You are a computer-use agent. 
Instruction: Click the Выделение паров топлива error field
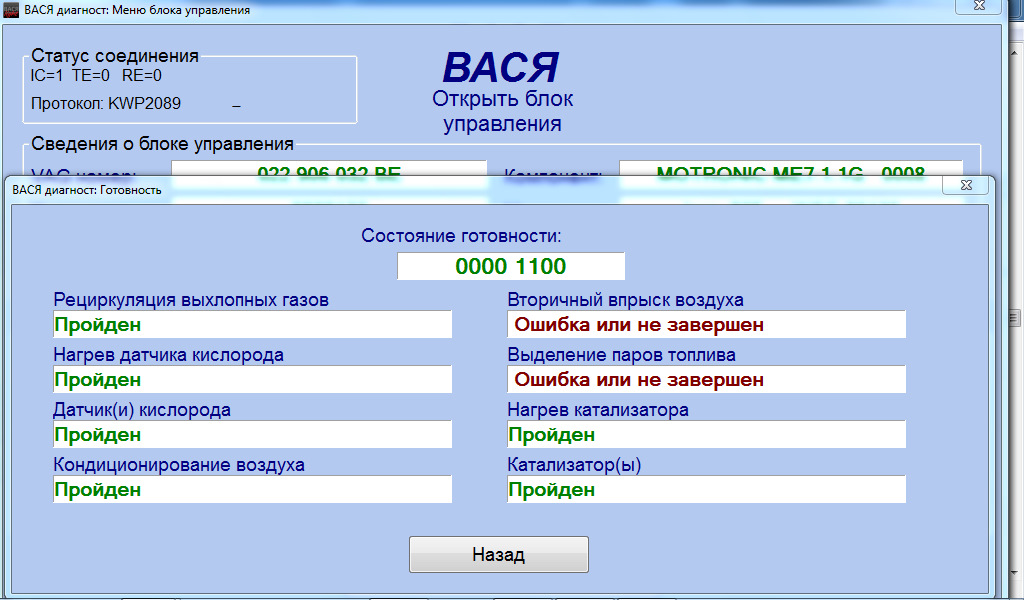pyautogui.click(x=706, y=380)
